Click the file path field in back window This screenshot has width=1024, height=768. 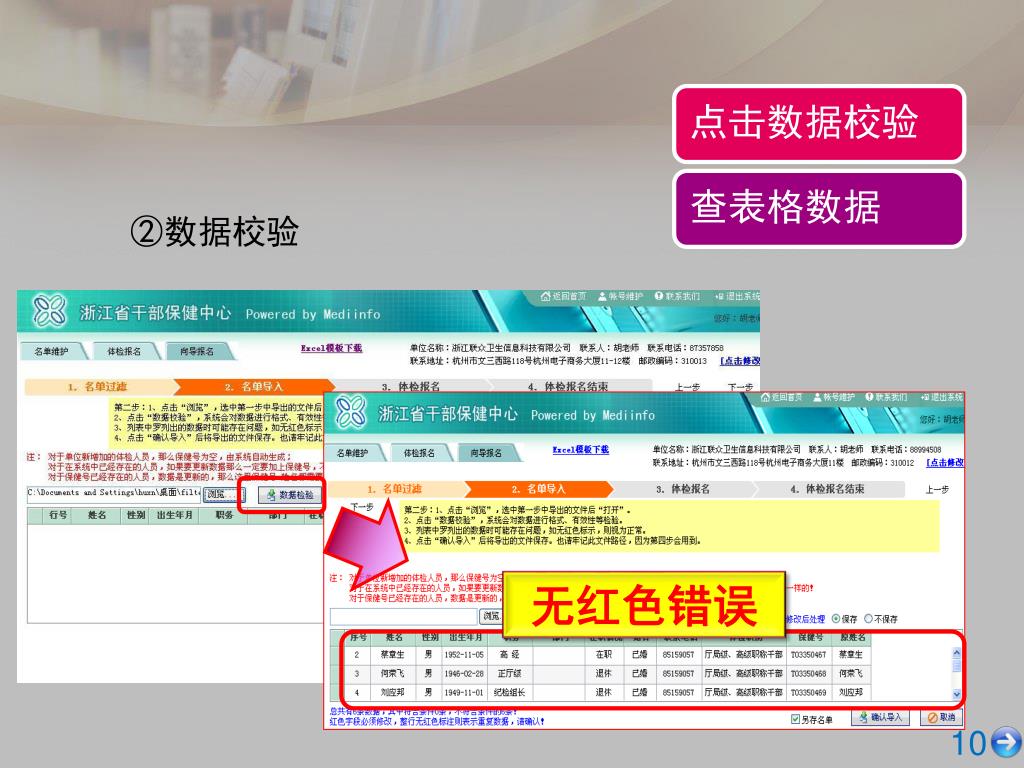[x=114, y=494]
